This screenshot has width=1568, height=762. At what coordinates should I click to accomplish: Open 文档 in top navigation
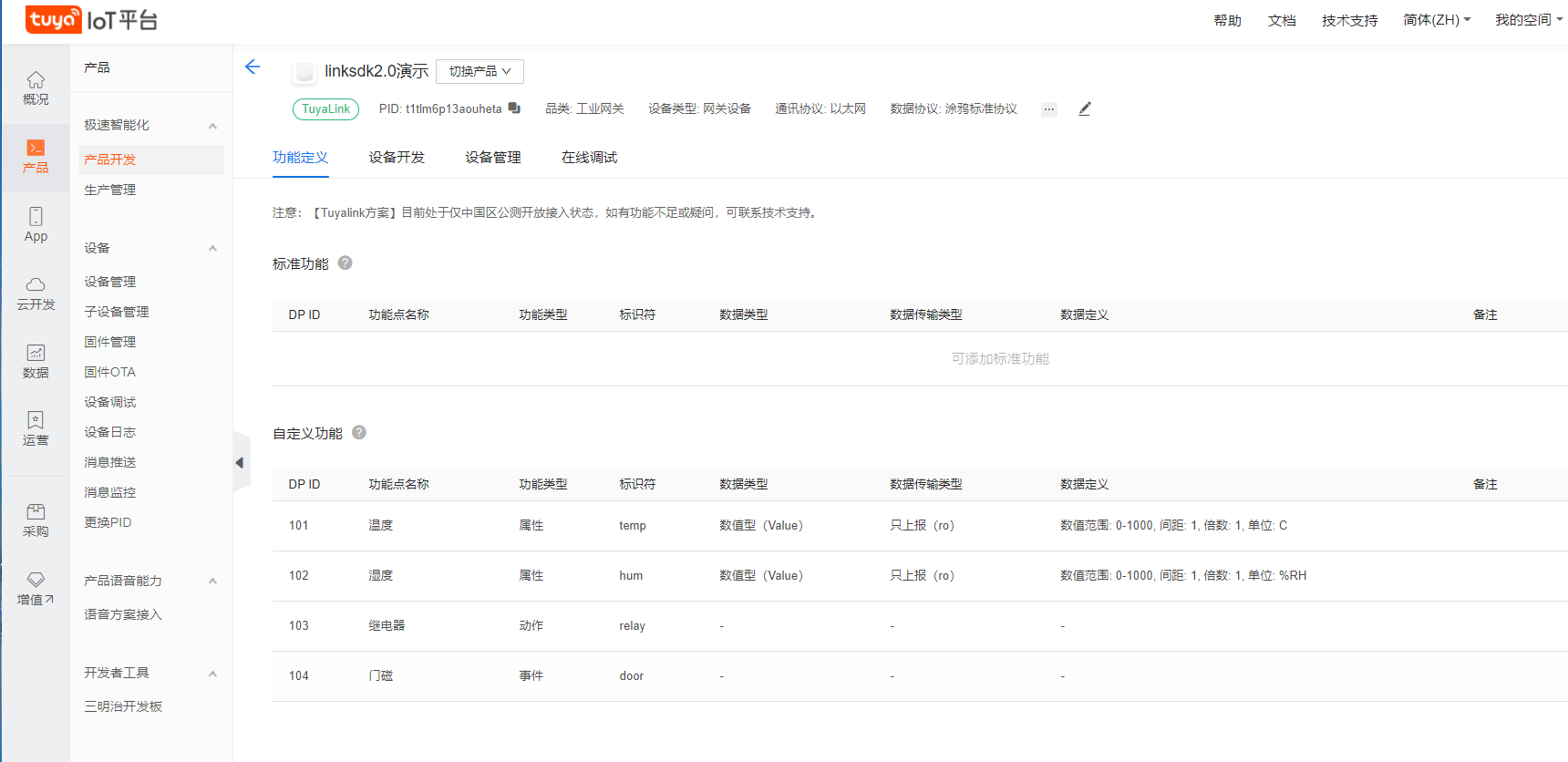1282,20
